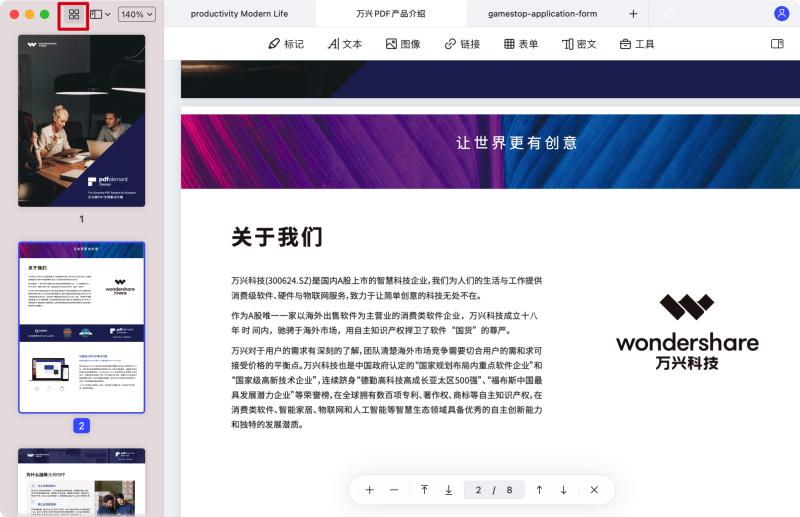Switch to productivity Modern Life tab
The height and width of the screenshot is (517, 800).
point(239,14)
